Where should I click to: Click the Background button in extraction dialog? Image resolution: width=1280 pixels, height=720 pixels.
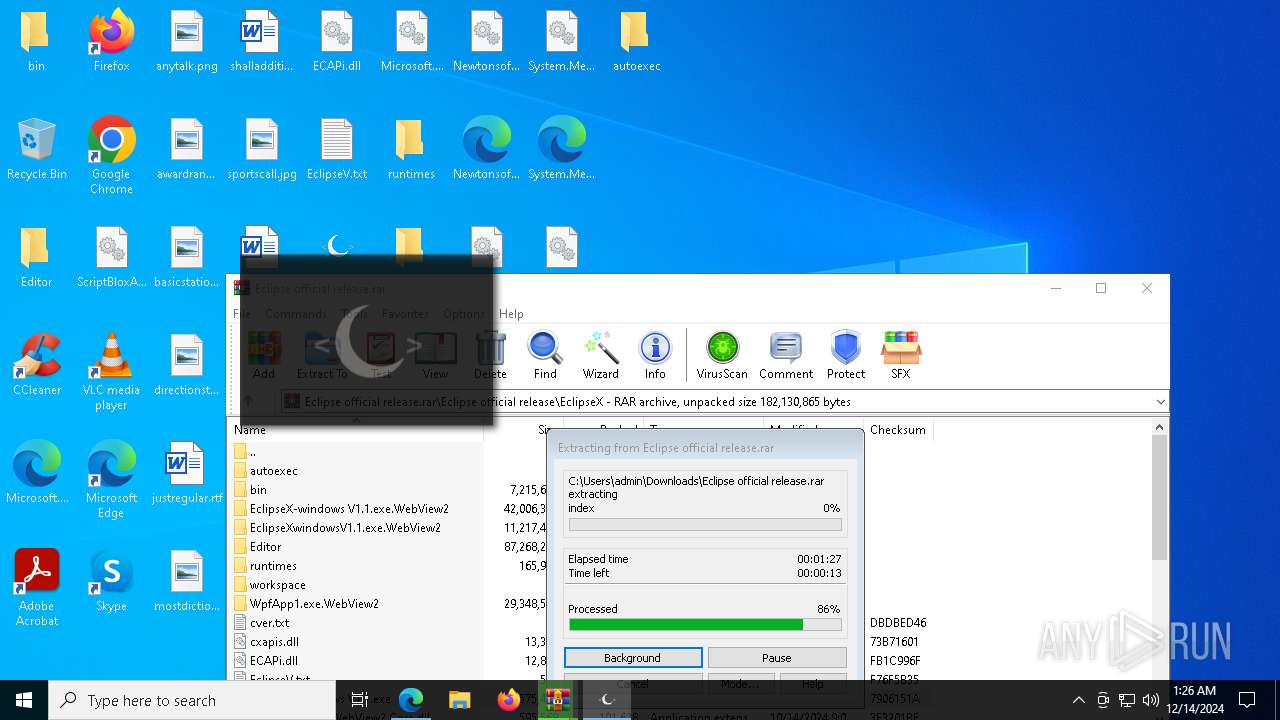click(633, 658)
